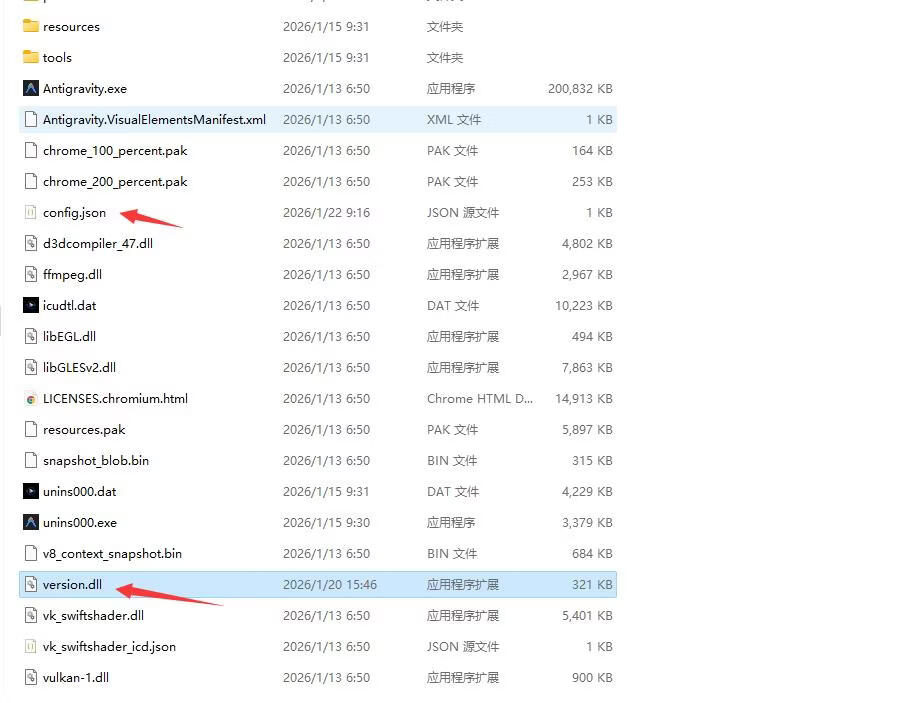Click the chrome_100_percent.pak file name
The image size is (911, 703).
pos(115,151)
